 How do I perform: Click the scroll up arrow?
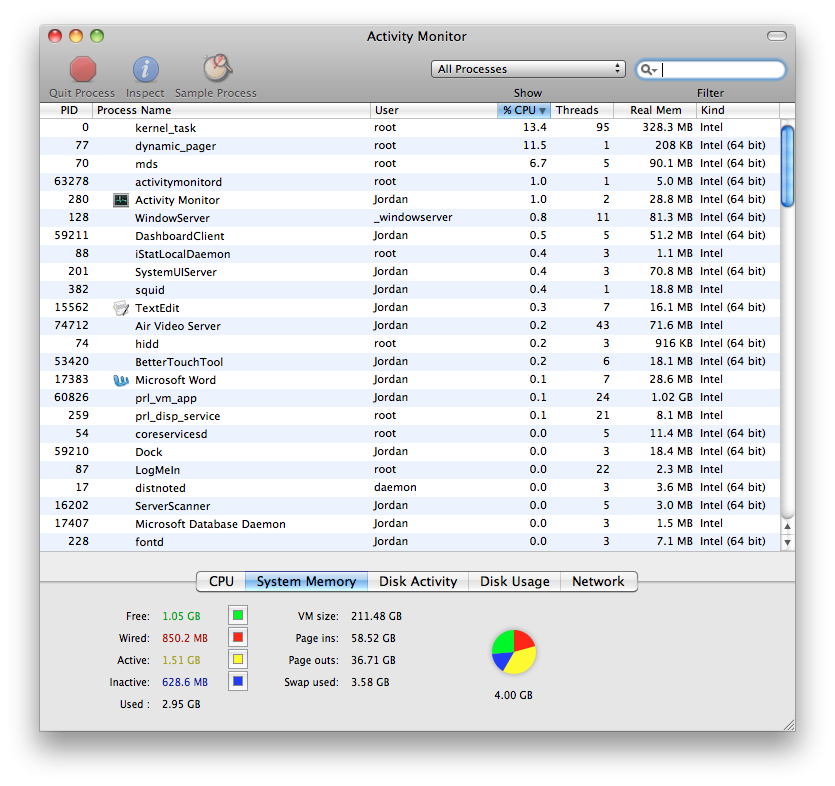click(x=787, y=526)
